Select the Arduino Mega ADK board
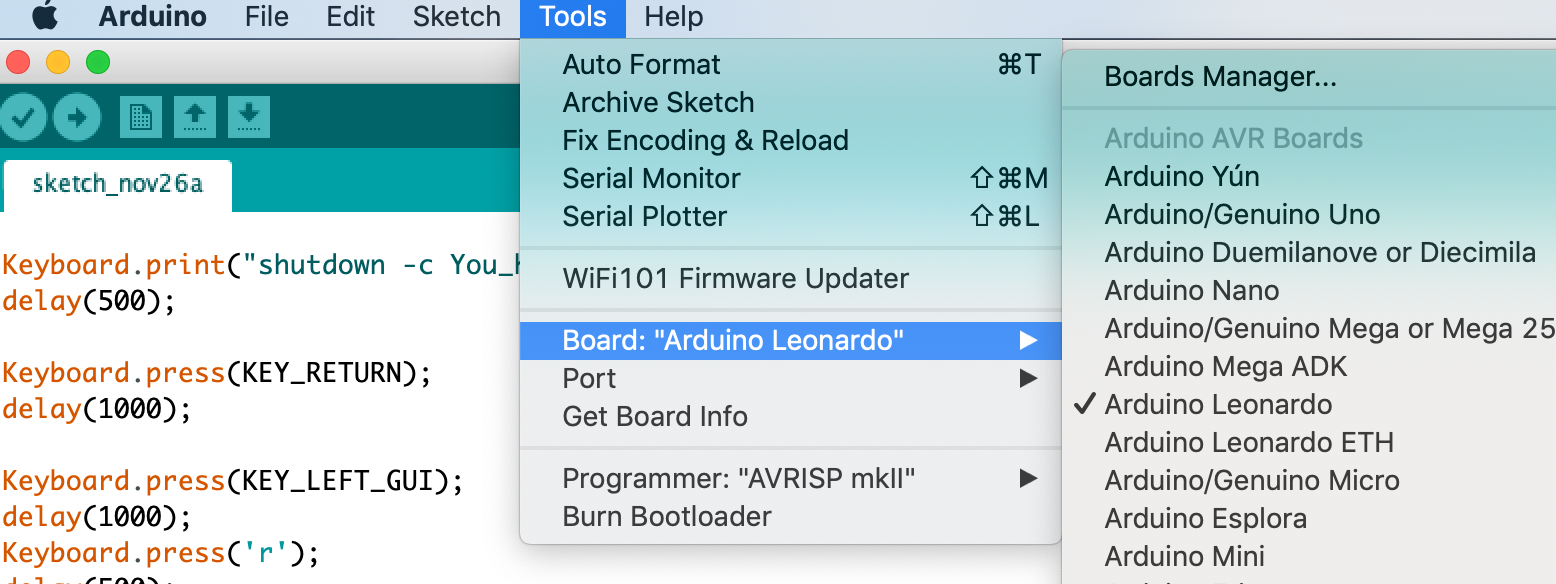This screenshot has height=584, width=1556. click(x=1309, y=367)
